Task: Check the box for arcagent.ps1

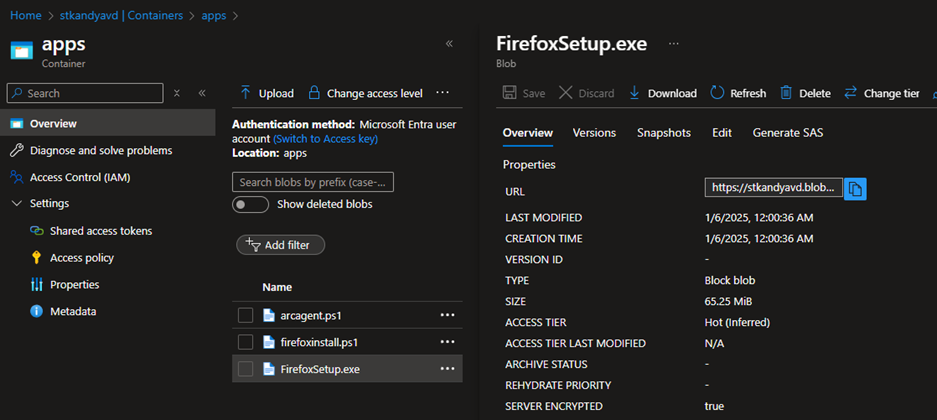Action: tap(246, 315)
